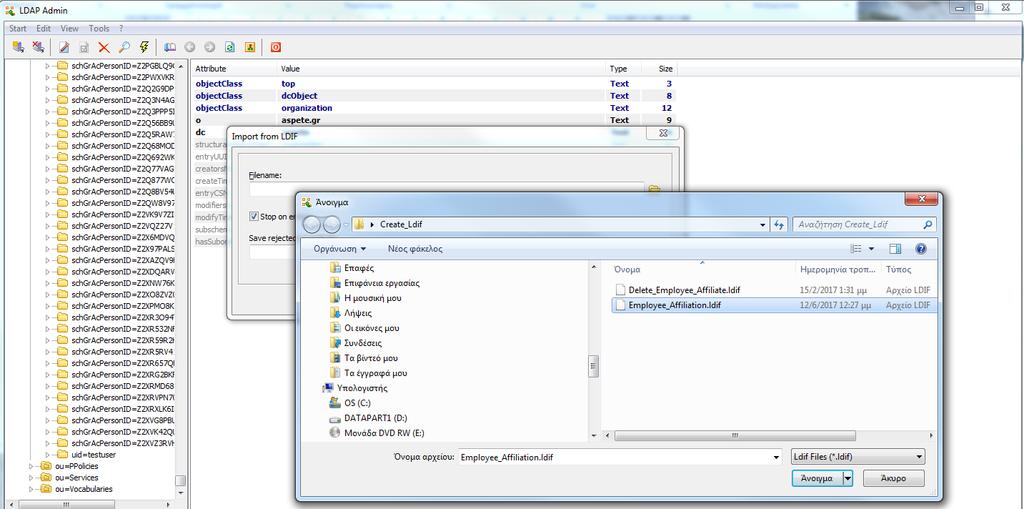Select tree entry schGrAcPersonID=Z2VQZ27V

(x=123, y=225)
